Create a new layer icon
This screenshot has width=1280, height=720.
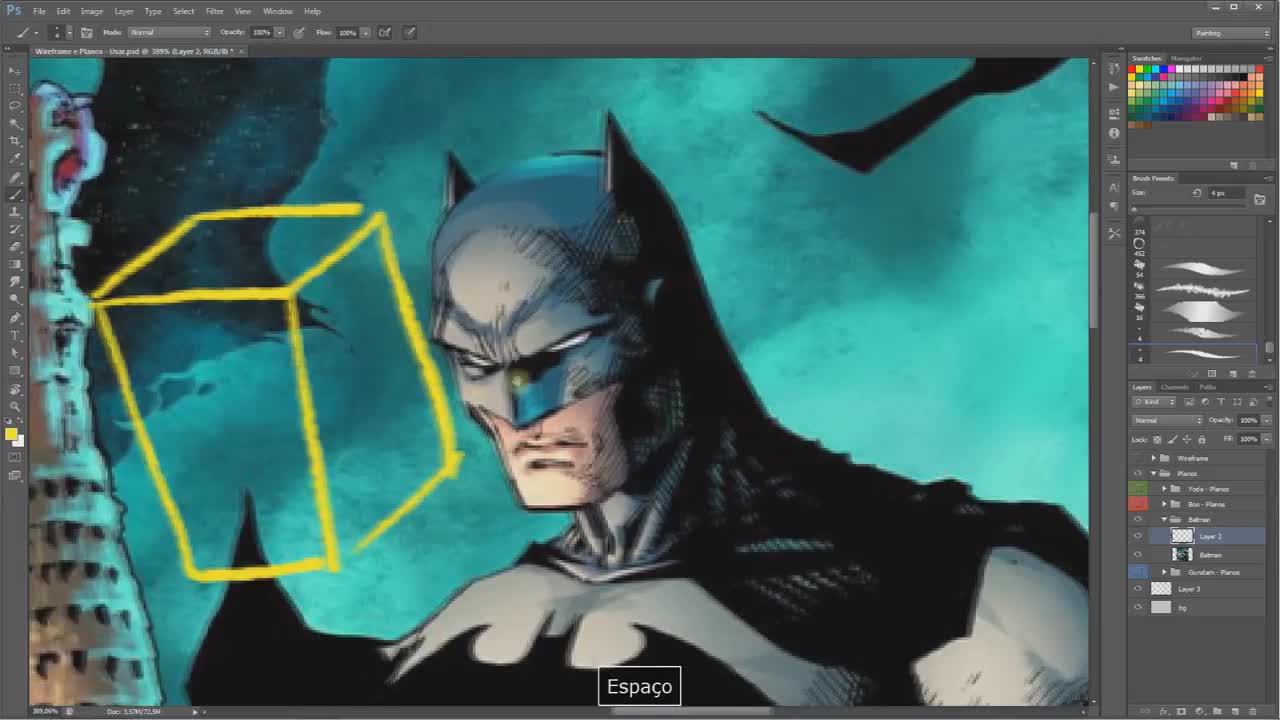(1234, 711)
